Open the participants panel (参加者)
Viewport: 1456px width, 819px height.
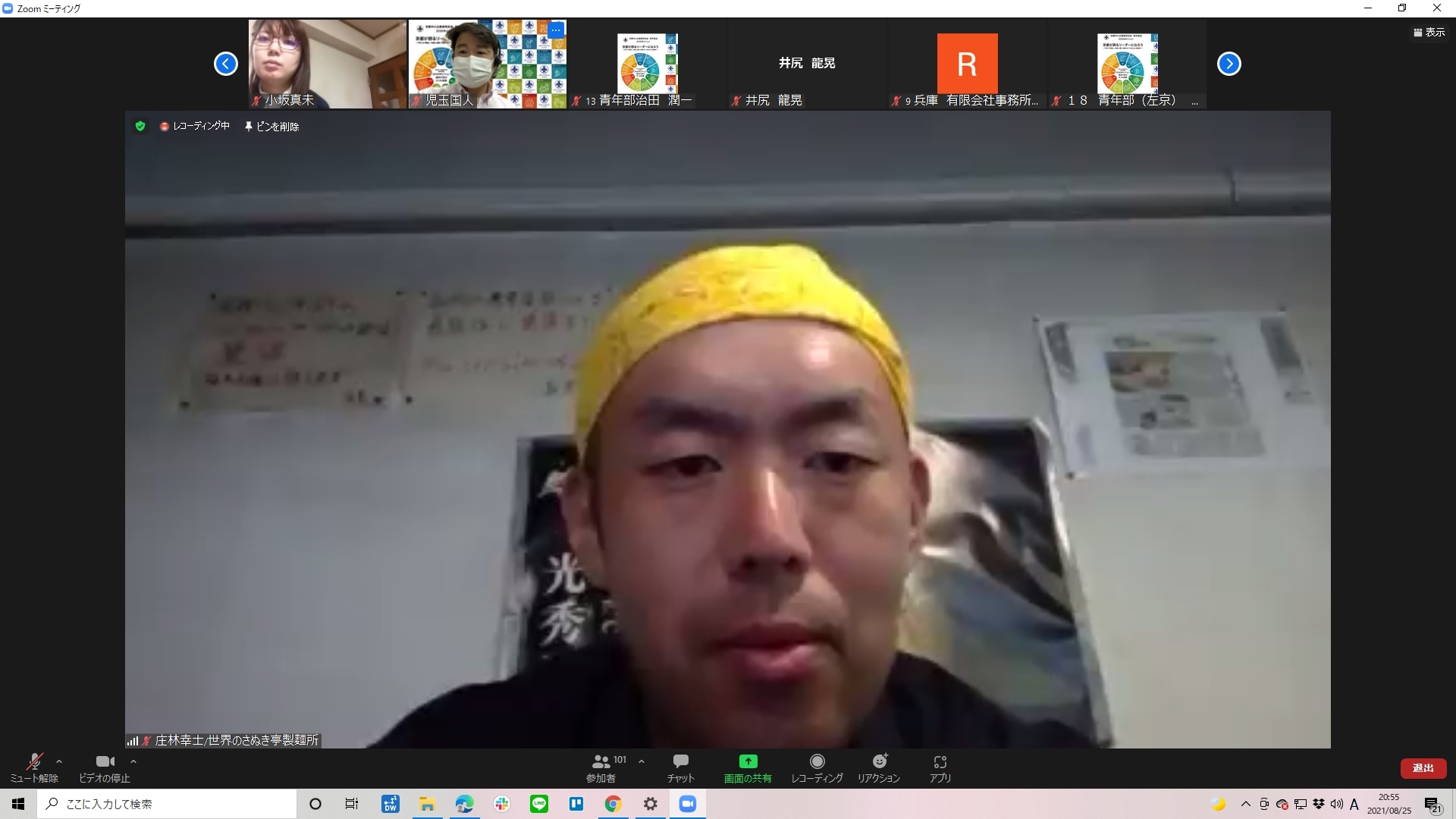coord(602,767)
